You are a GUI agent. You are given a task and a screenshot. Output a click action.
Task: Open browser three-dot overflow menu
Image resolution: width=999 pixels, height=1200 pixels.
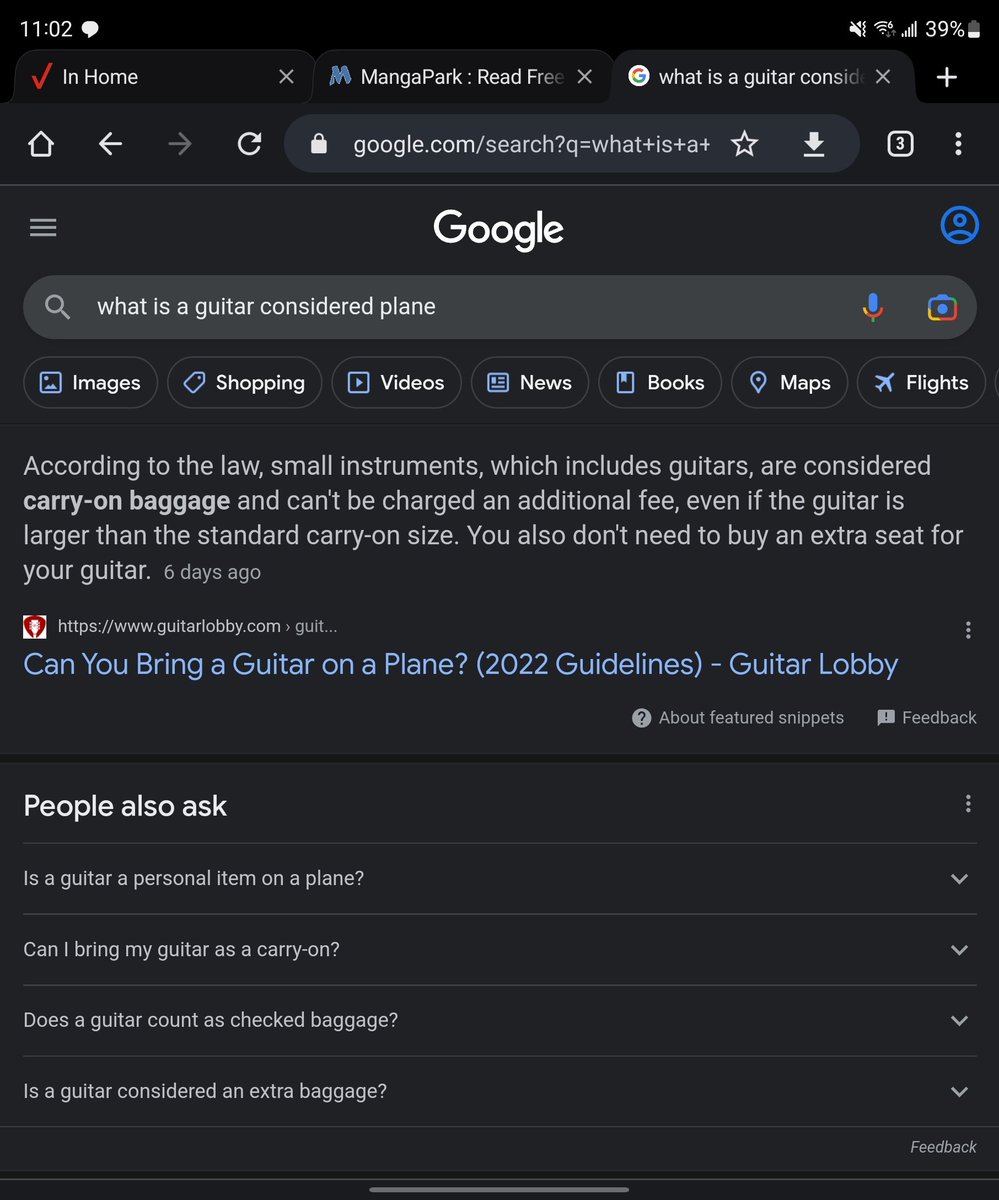[x=958, y=144]
